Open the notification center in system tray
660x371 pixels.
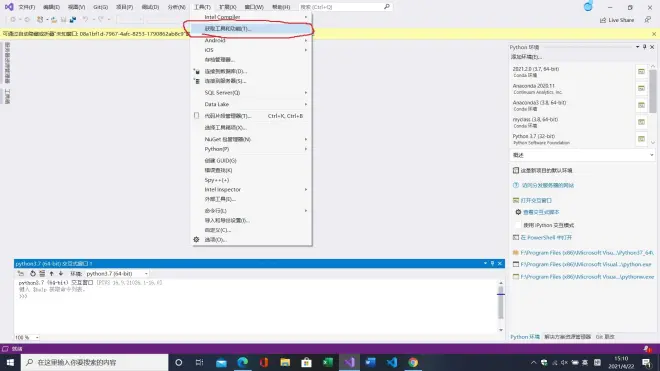[x=647, y=362]
